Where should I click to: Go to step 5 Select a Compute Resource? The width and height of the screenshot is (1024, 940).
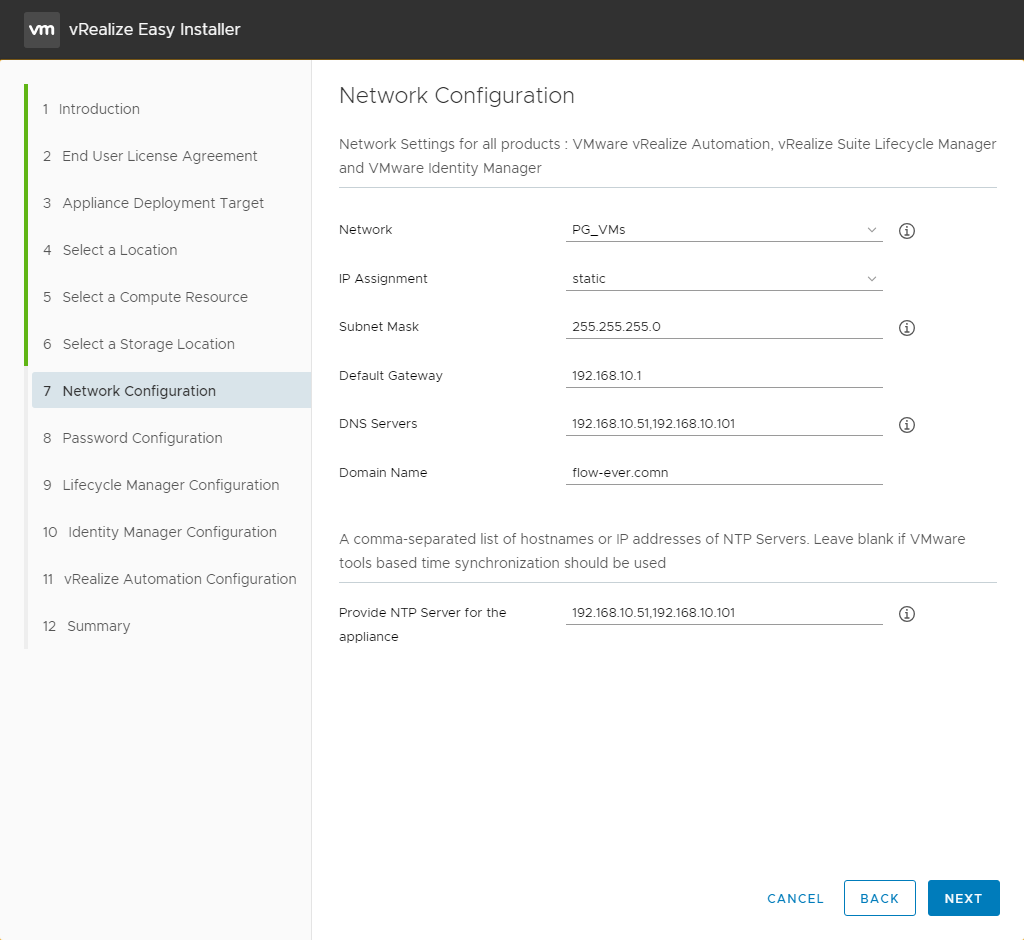[x=146, y=297]
